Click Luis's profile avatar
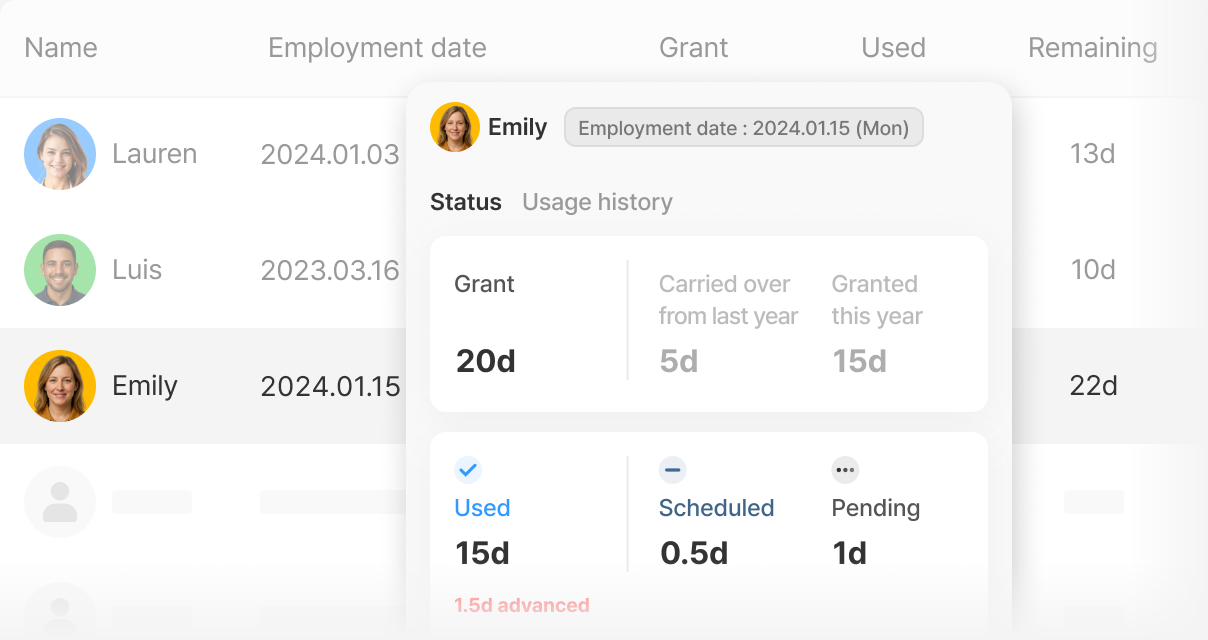 pos(60,270)
